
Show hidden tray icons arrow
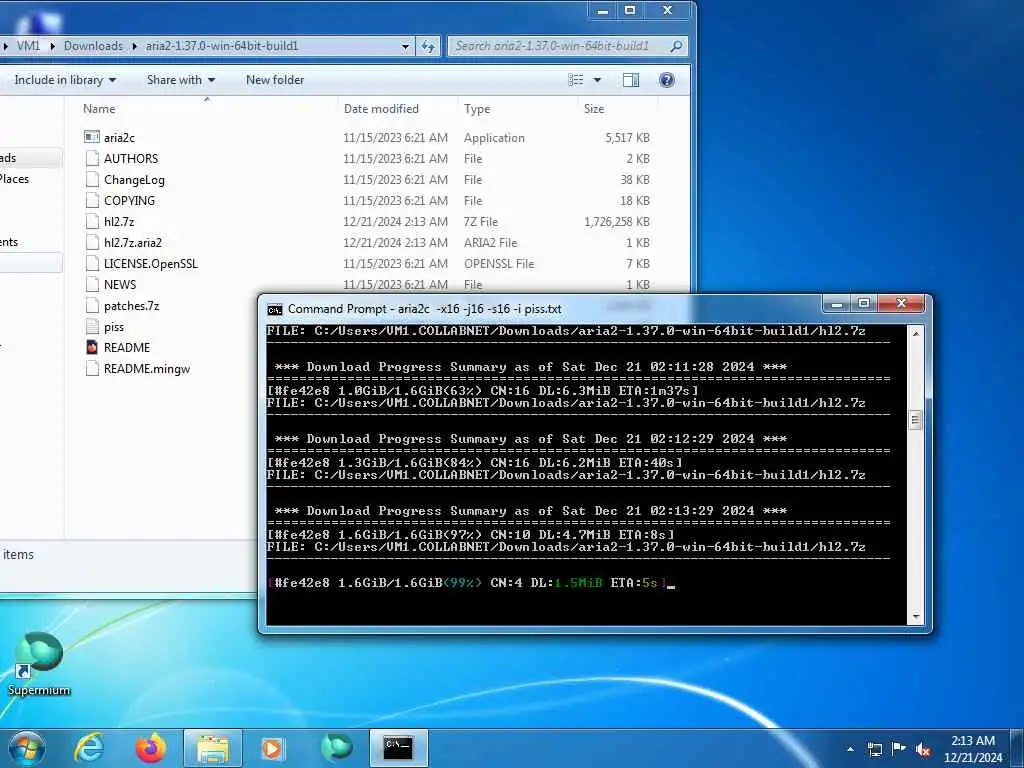(x=850, y=749)
